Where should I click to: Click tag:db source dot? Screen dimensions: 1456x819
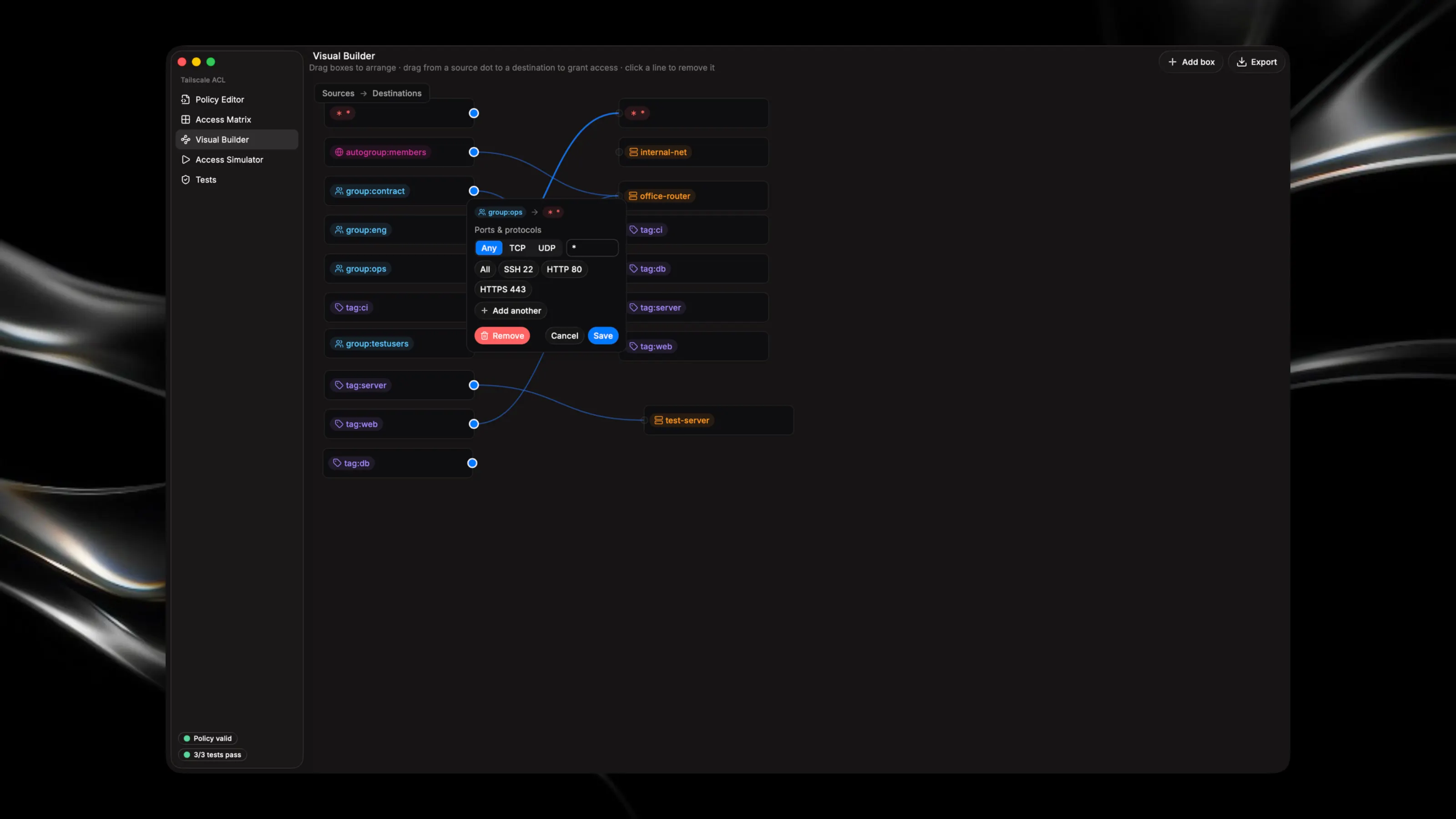tap(472, 464)
